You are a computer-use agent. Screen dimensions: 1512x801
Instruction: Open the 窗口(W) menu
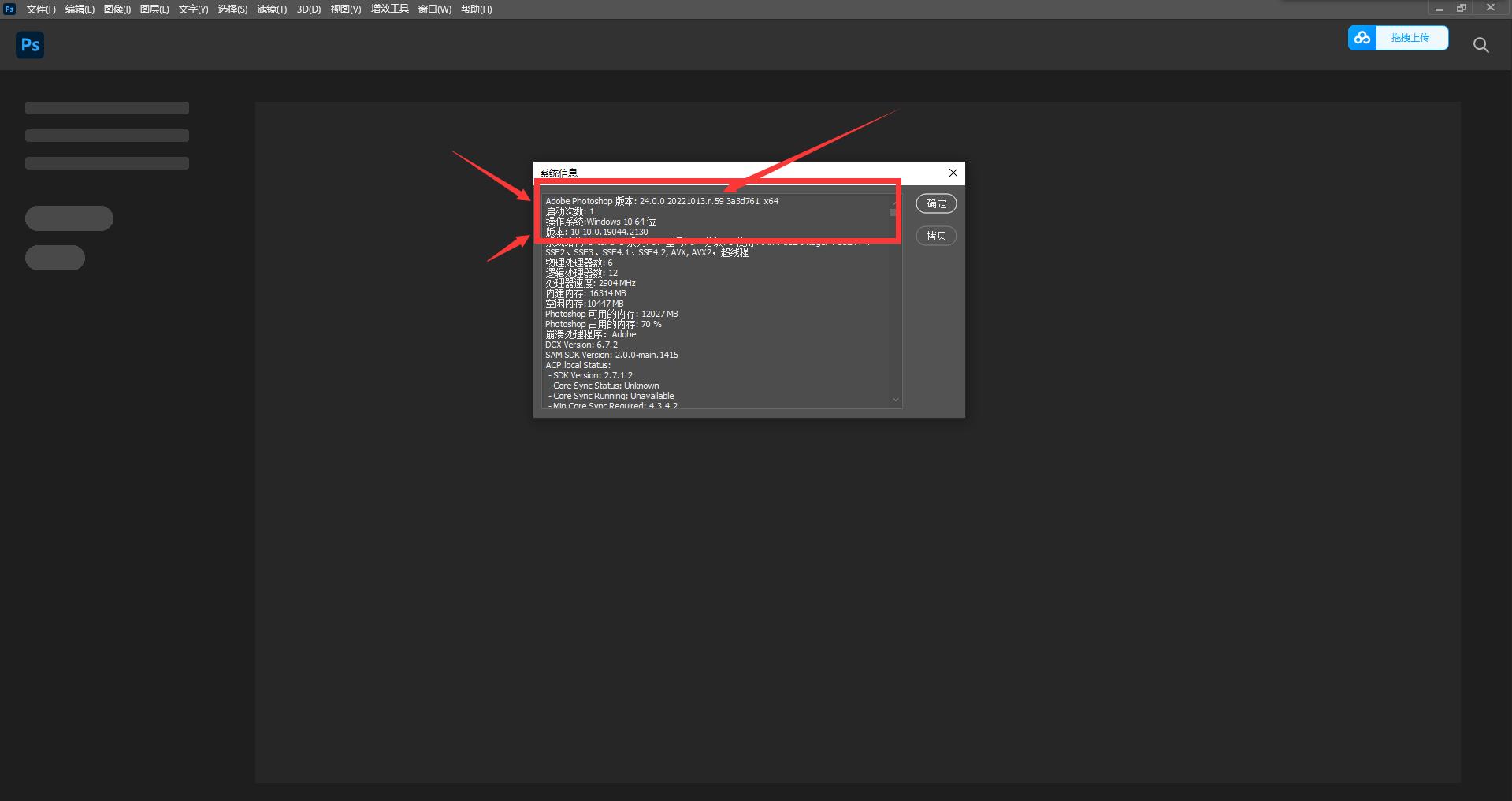435,9
